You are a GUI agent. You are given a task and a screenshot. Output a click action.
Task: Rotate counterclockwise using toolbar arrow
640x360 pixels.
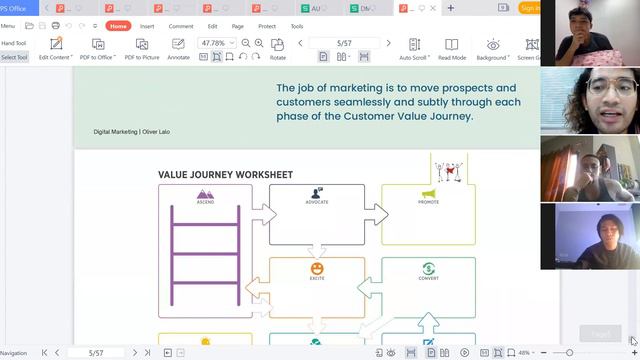[242, 57]
